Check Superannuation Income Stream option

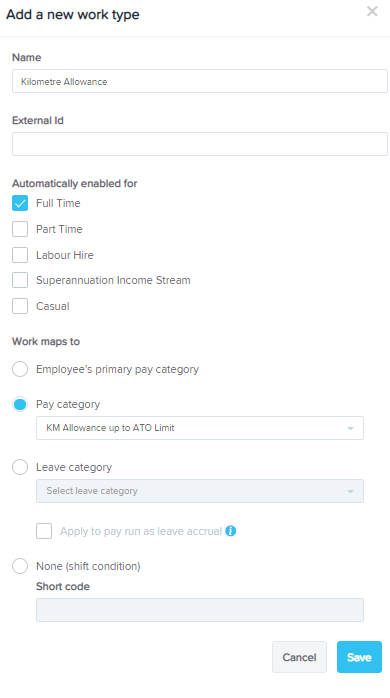click(x=20, y=280)
